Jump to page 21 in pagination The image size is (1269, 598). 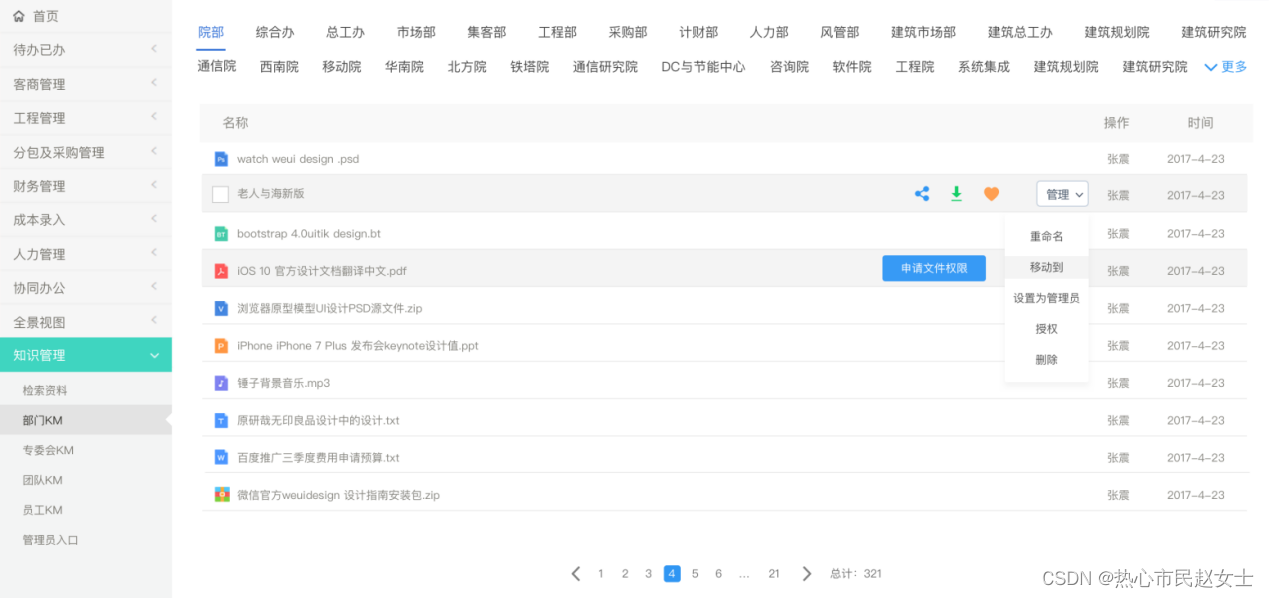(774, 573)
